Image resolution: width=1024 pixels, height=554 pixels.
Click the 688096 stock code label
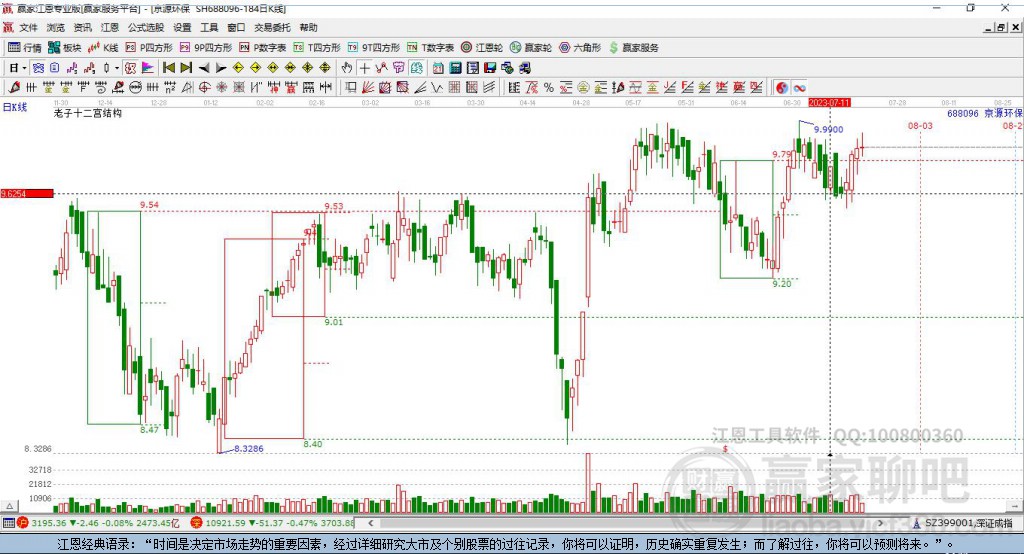tap(963, 113)
